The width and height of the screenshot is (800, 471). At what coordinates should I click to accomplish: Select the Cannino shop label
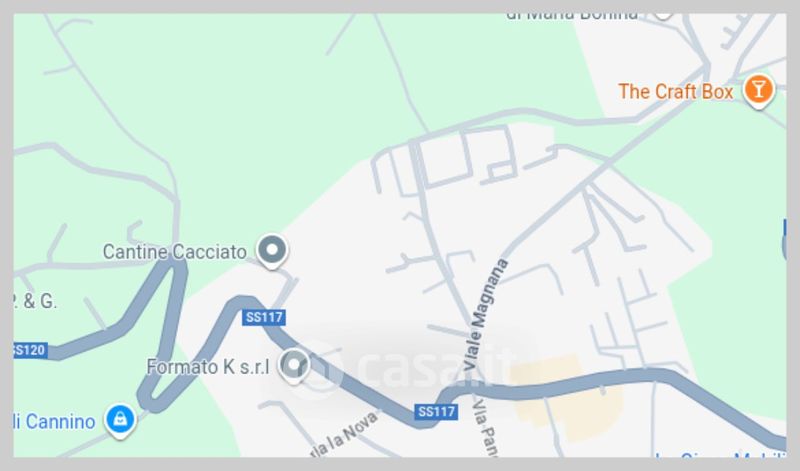(54, 422)
